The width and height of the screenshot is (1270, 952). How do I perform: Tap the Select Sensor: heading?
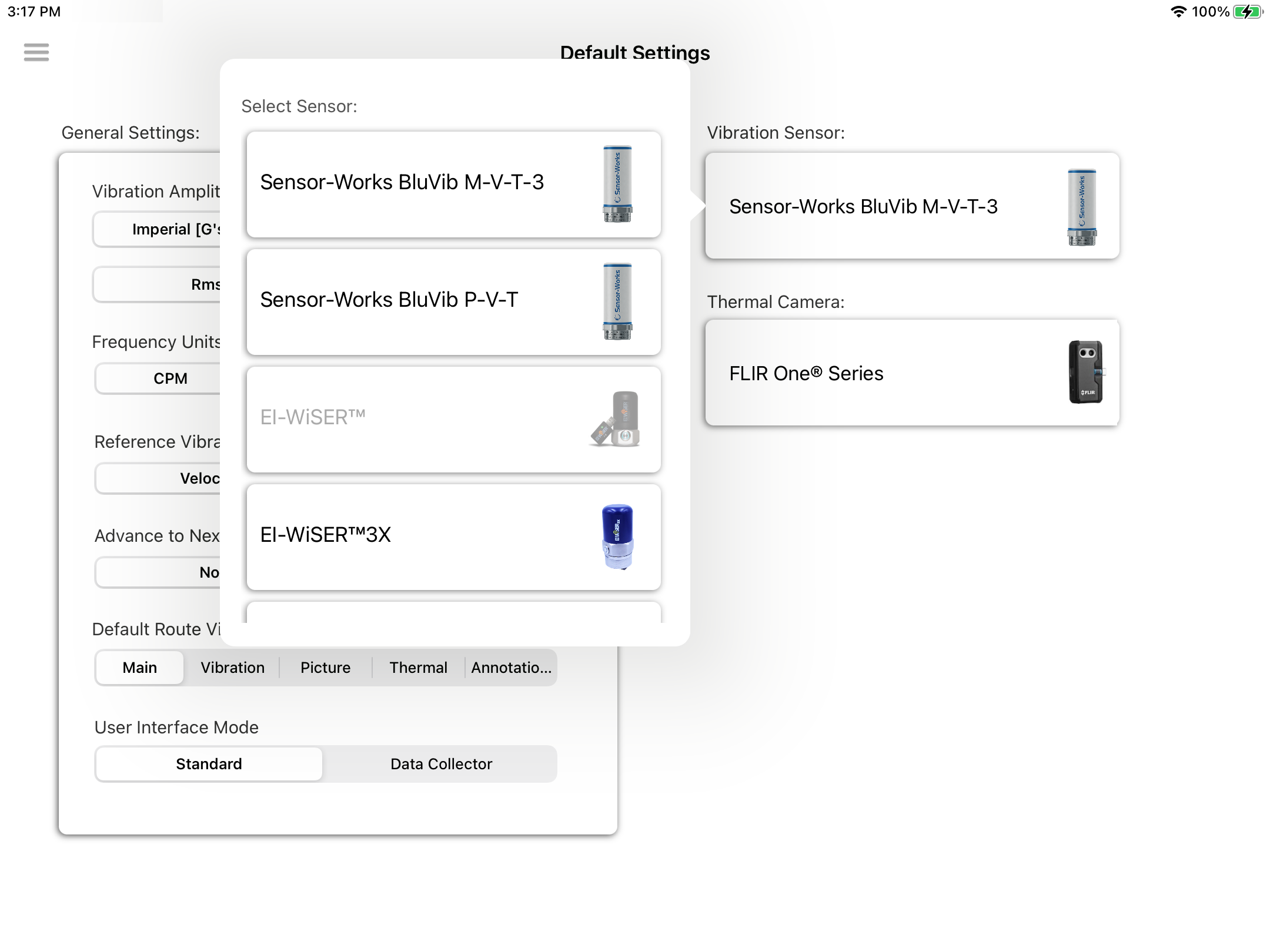299,106
